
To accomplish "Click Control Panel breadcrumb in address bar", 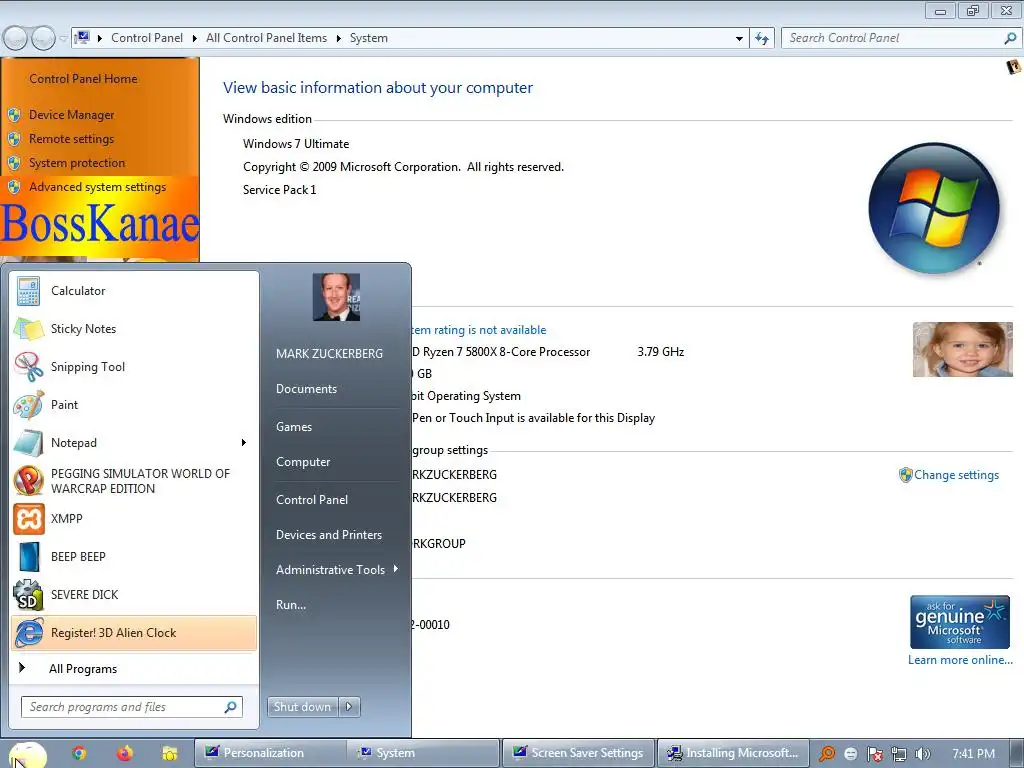I will pyautogui.click(x=147, y=38).
